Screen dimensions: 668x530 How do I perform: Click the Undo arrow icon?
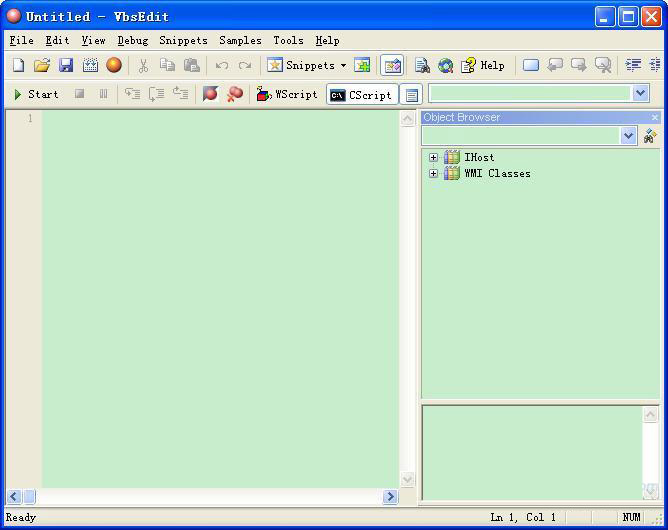point(221,65)
